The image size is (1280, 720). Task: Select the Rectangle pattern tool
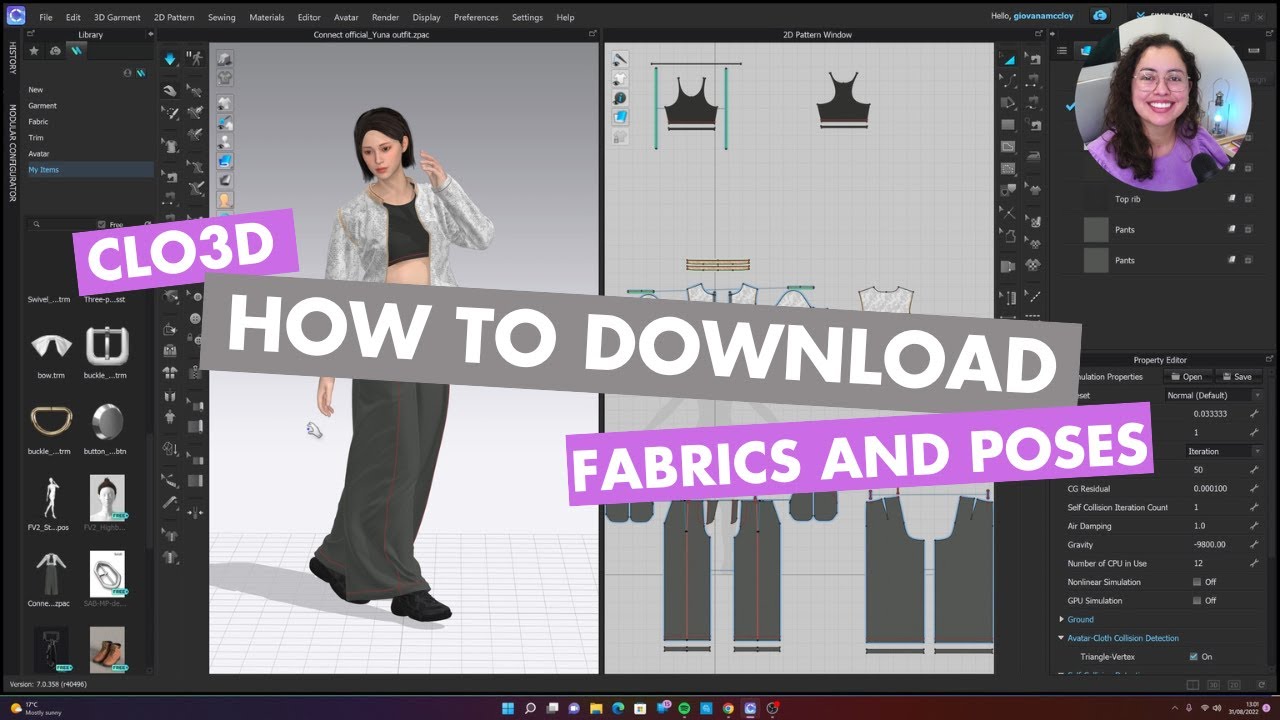(x=1008, y=125)
